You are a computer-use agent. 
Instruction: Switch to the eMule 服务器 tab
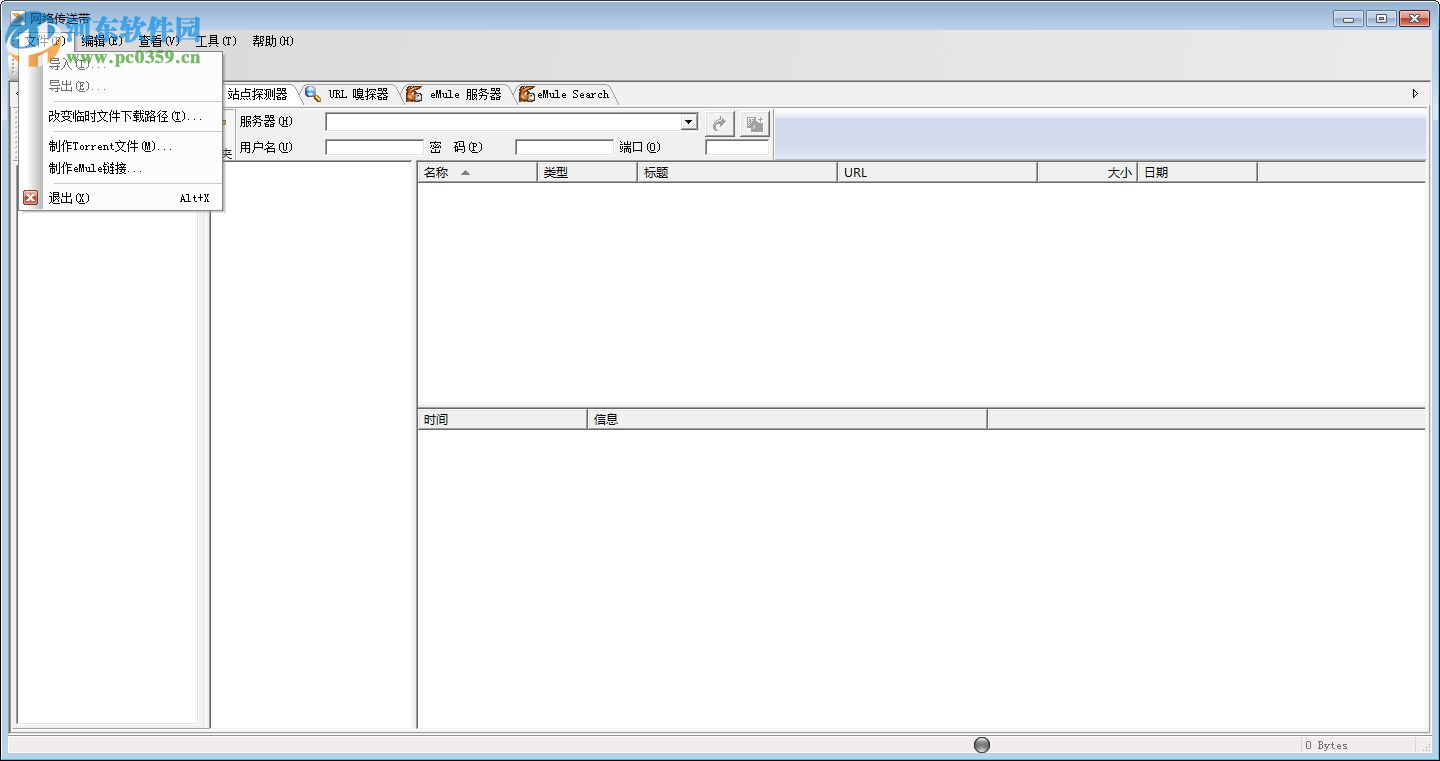tap(455, 94)
